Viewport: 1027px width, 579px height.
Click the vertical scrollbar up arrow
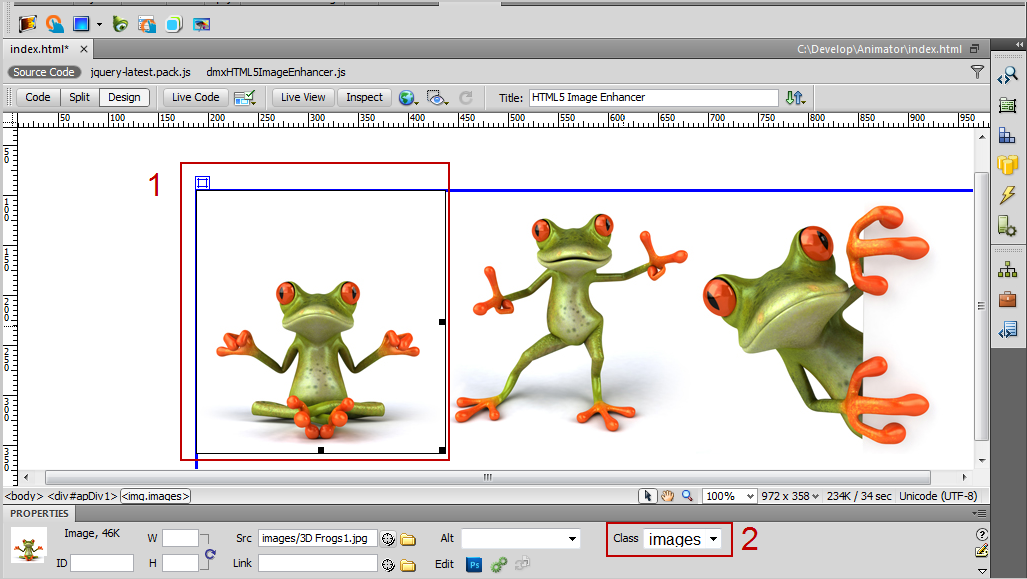pyautogui.click(x=982, y=137)
